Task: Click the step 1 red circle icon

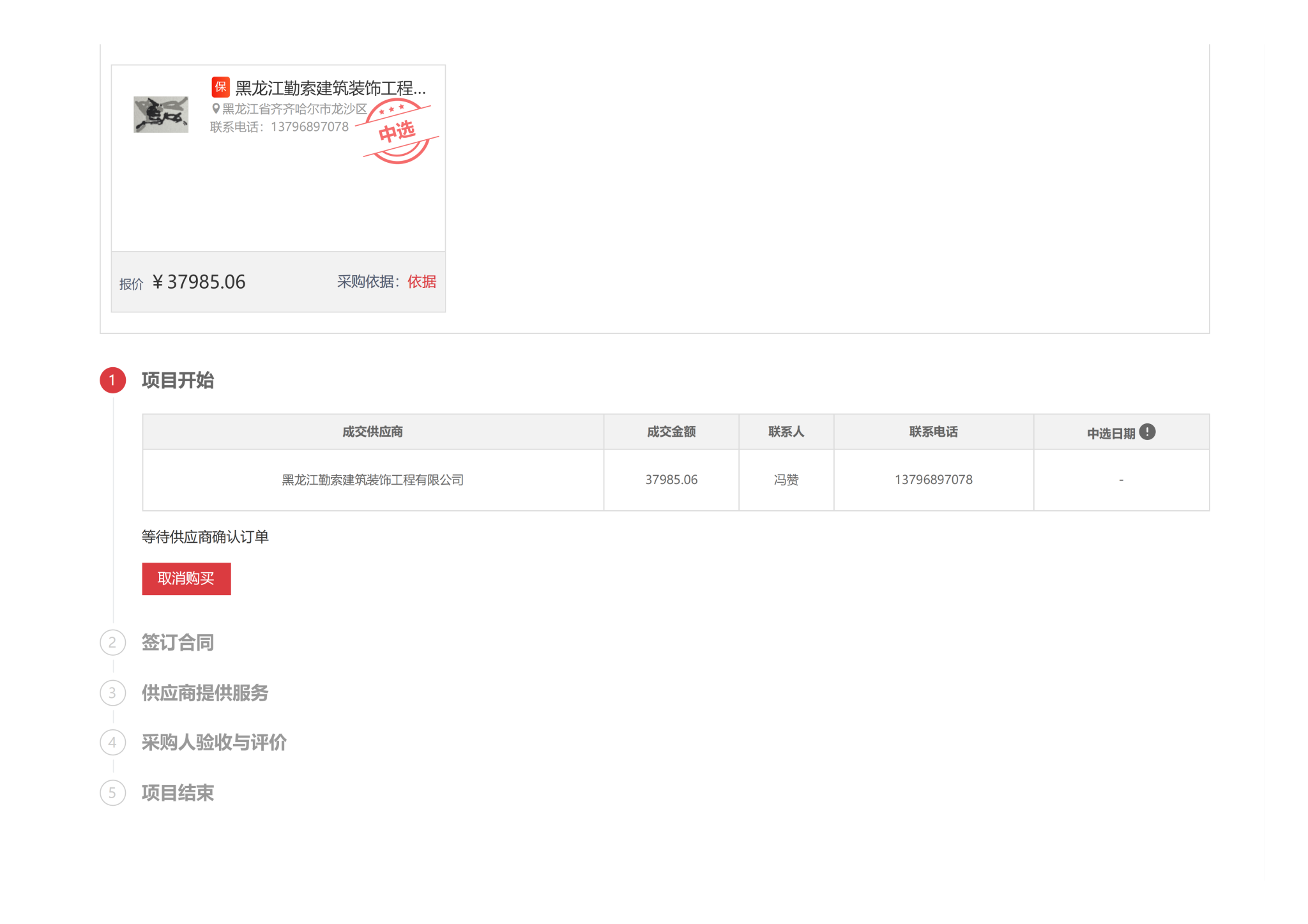Action: [x=112, y=381]
